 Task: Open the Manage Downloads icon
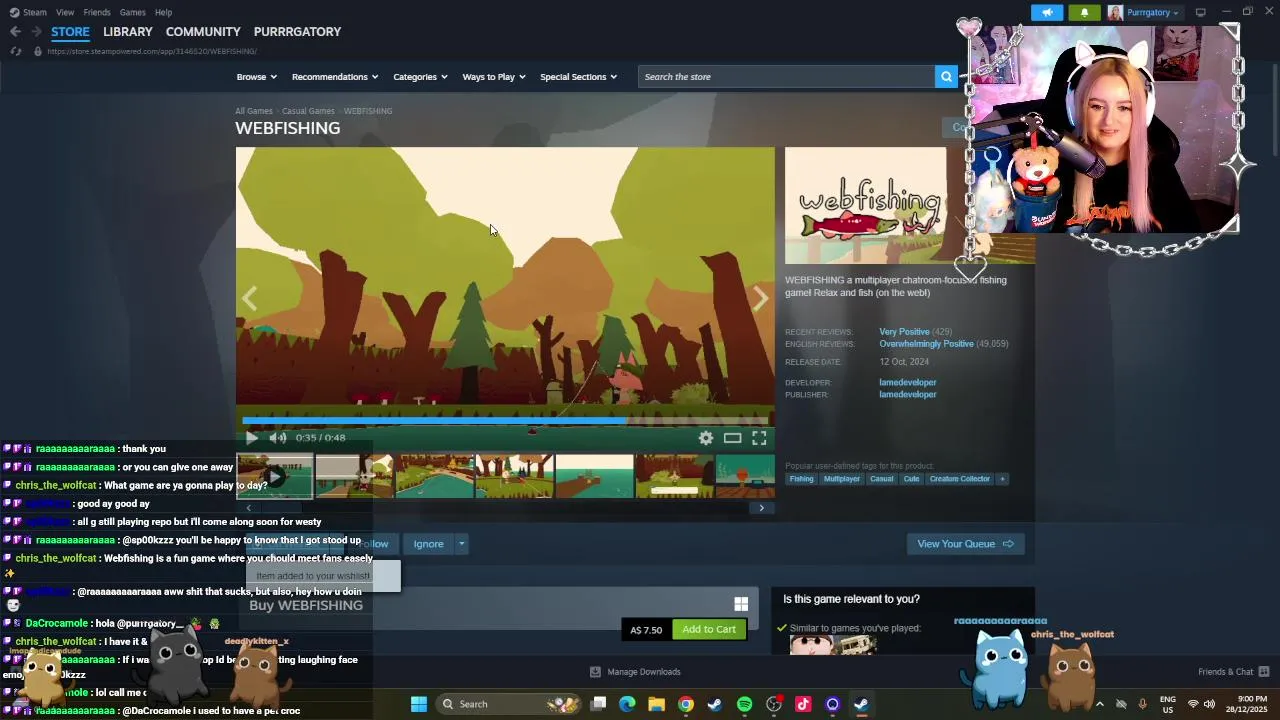[x=595, y=672]
